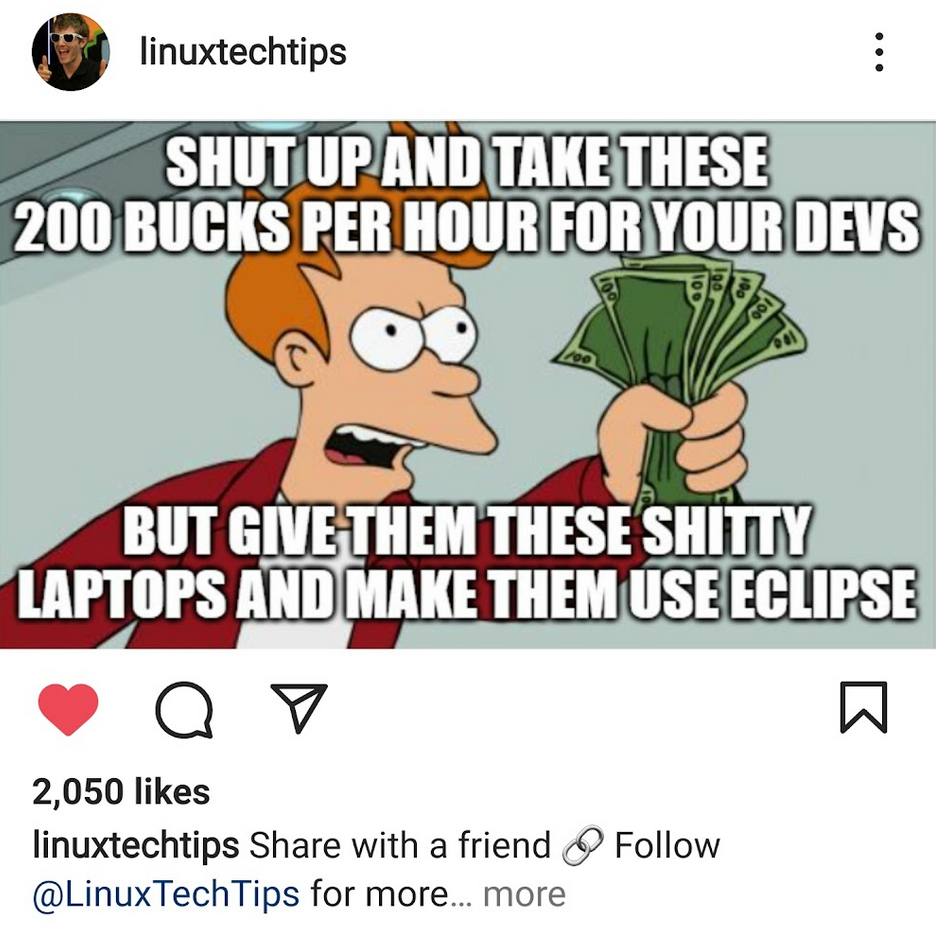Screen dimensions: 936x925
Task: Open the three-dot post options menu
Action: 879,52
